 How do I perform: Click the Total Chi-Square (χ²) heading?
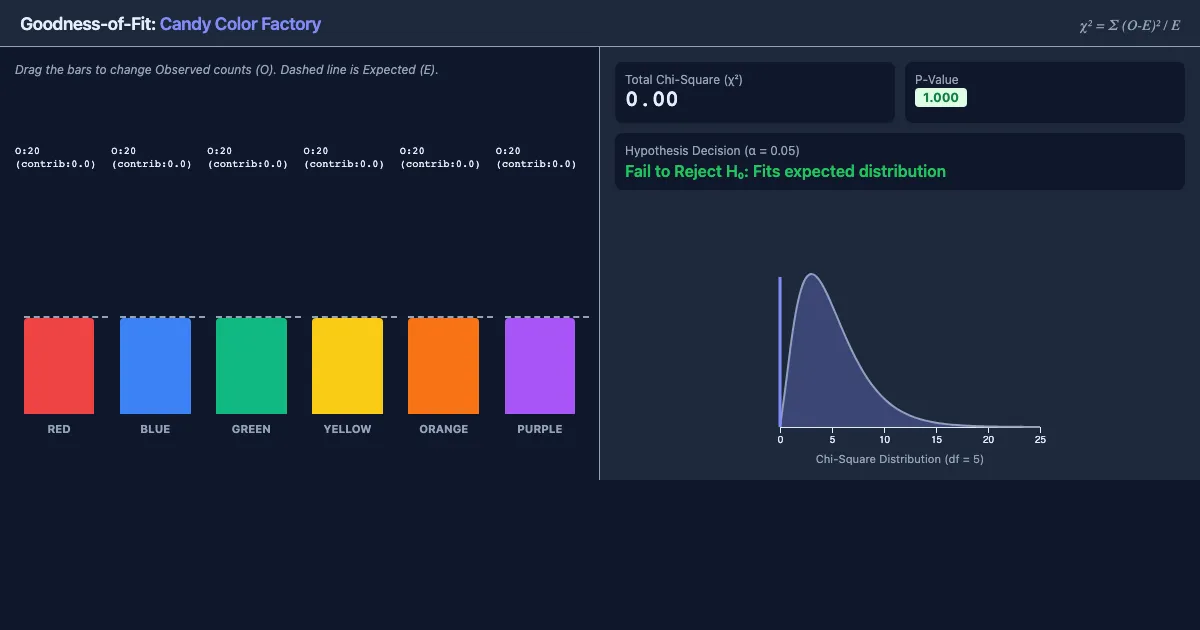(684, 80)
